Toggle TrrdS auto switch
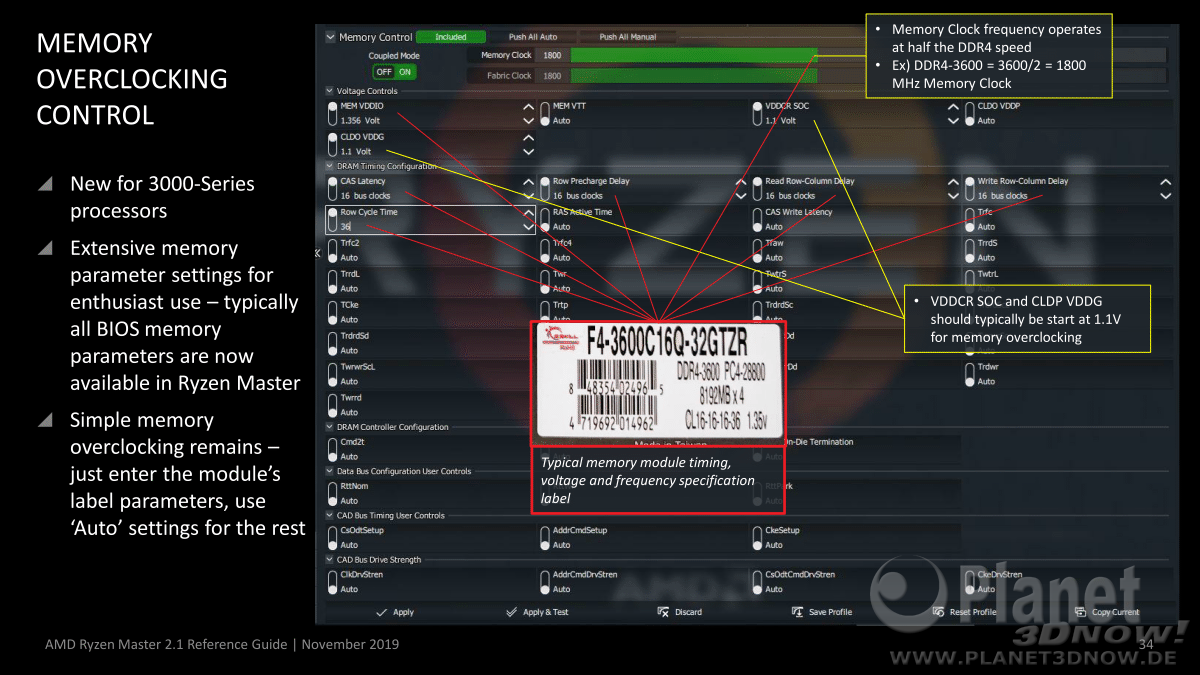The width and height of the screenshot is (1200, 675). 970,250
